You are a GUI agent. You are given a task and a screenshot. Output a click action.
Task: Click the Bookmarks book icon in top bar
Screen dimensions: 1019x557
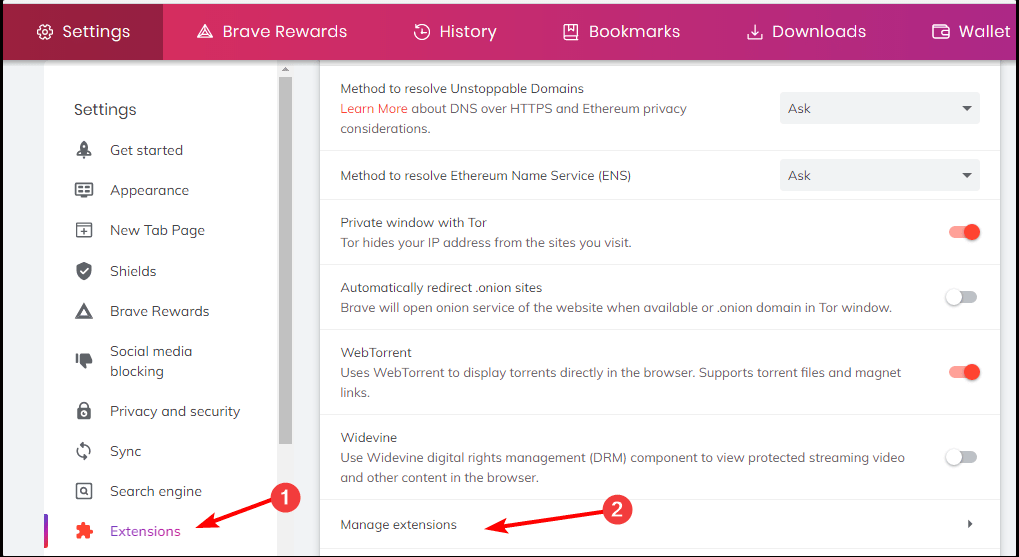pyautogui.click(x=571, y=32)
